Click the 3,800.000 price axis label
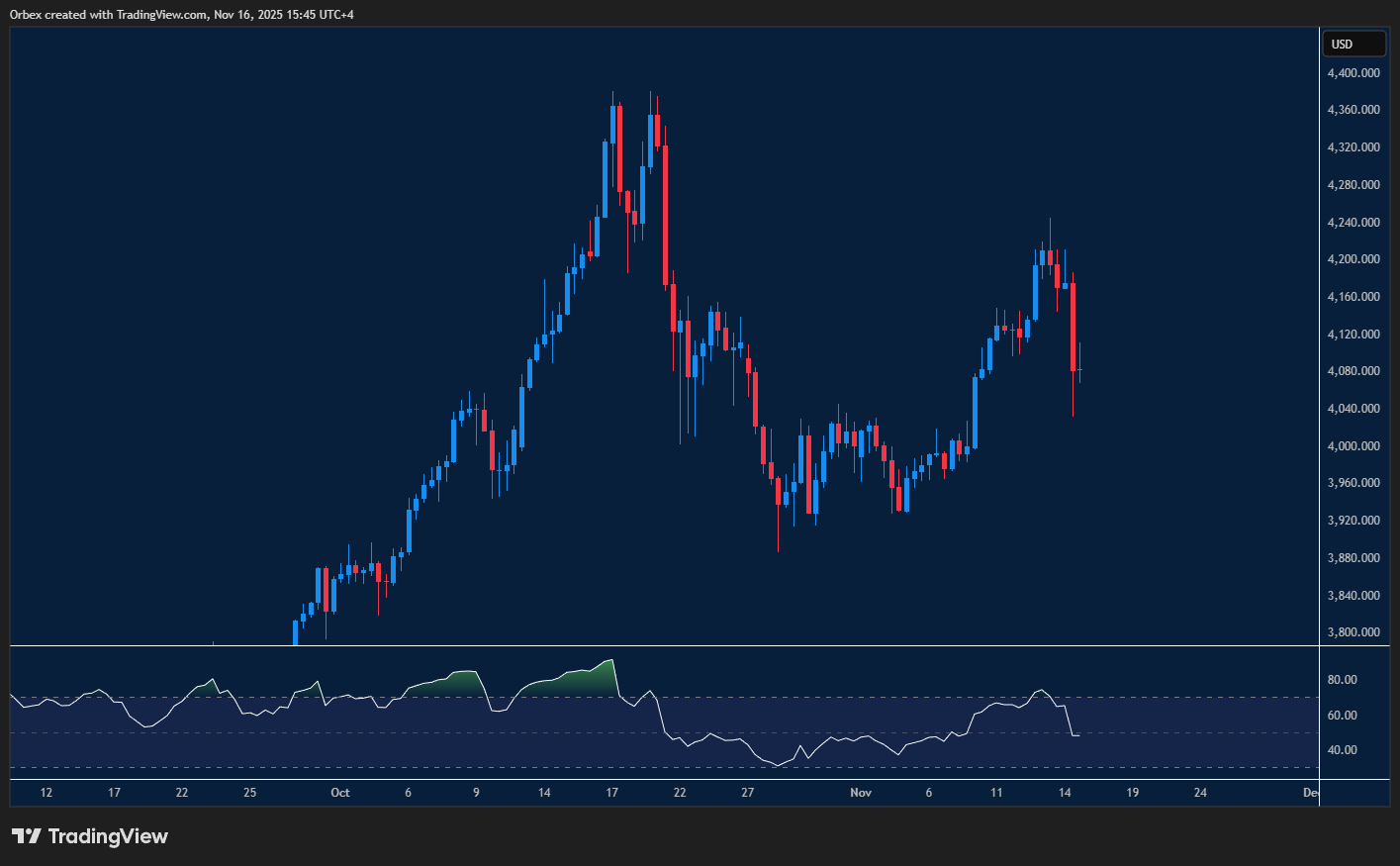This screenshot has height=866, width=1400. tap(1353, 632)
